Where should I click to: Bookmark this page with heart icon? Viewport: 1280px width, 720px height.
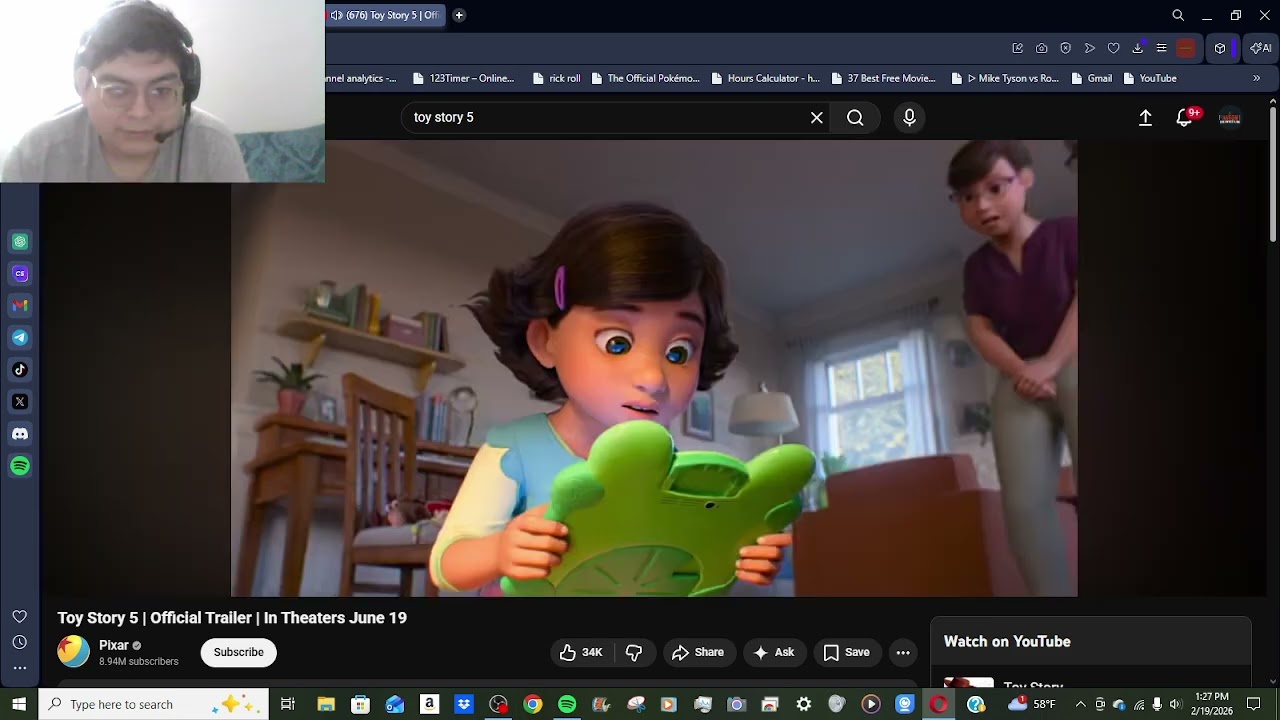[1113, 48]
